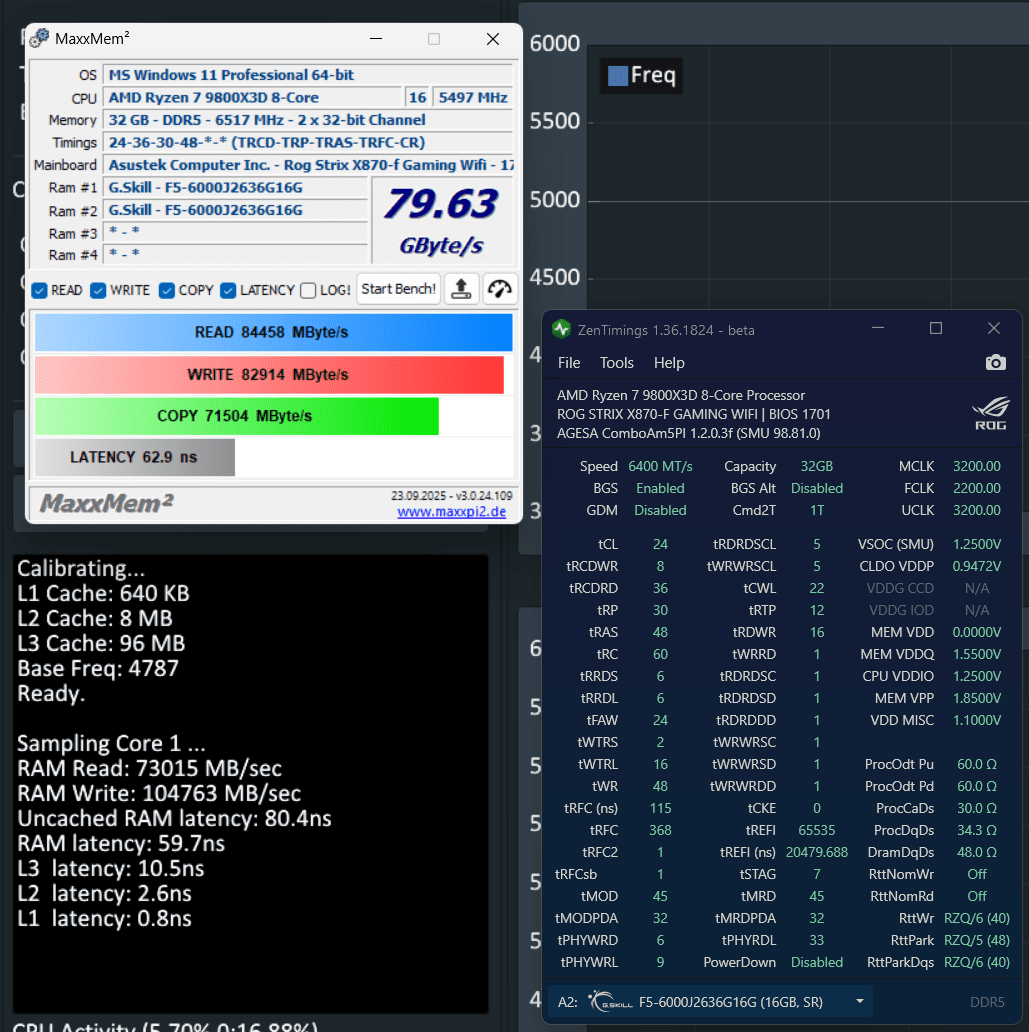This screenshot has width=1029, height=1032.
Task: Minimize the ZenTimings window
Action: [878, 328]
